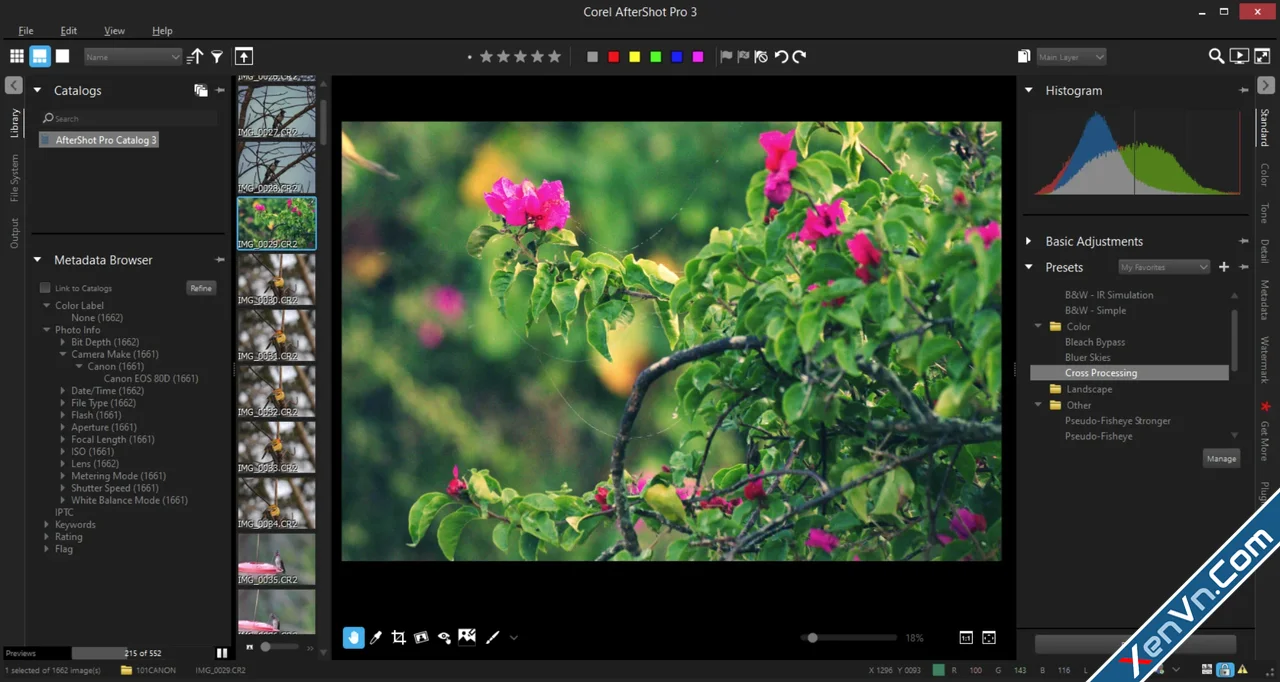Pin the Metadata Browser panel
The image size is (1280, 682).
coord(220,260)
